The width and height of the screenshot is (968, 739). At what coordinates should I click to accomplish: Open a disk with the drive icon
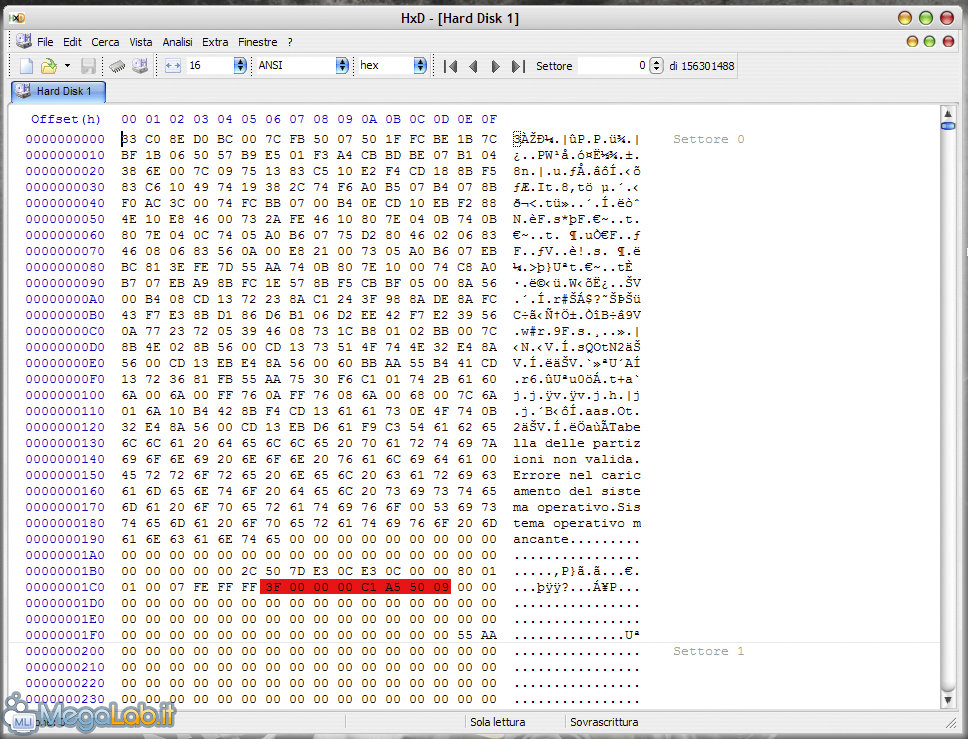(x=140, y=65)
